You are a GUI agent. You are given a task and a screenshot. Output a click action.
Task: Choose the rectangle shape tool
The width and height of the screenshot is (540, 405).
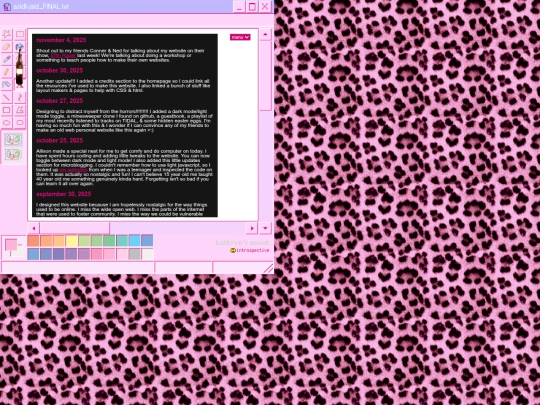point(7,110)
